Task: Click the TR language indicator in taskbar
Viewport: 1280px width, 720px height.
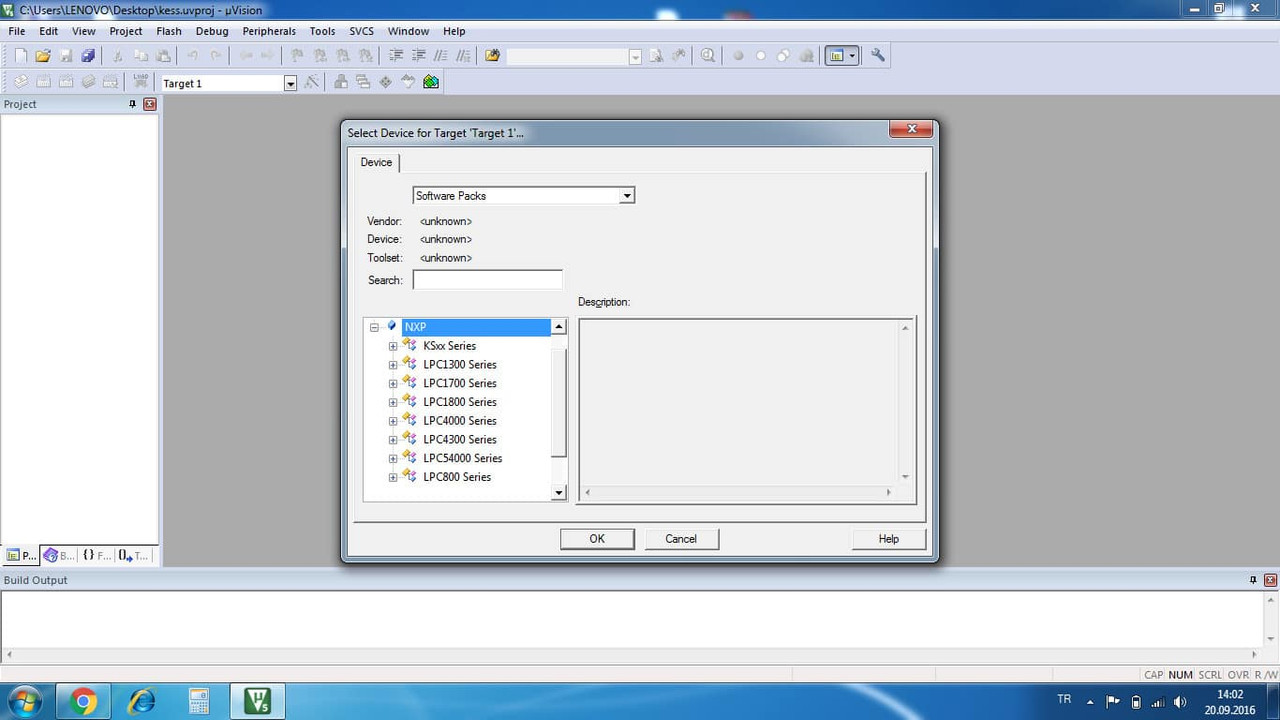Action: 1064,700
